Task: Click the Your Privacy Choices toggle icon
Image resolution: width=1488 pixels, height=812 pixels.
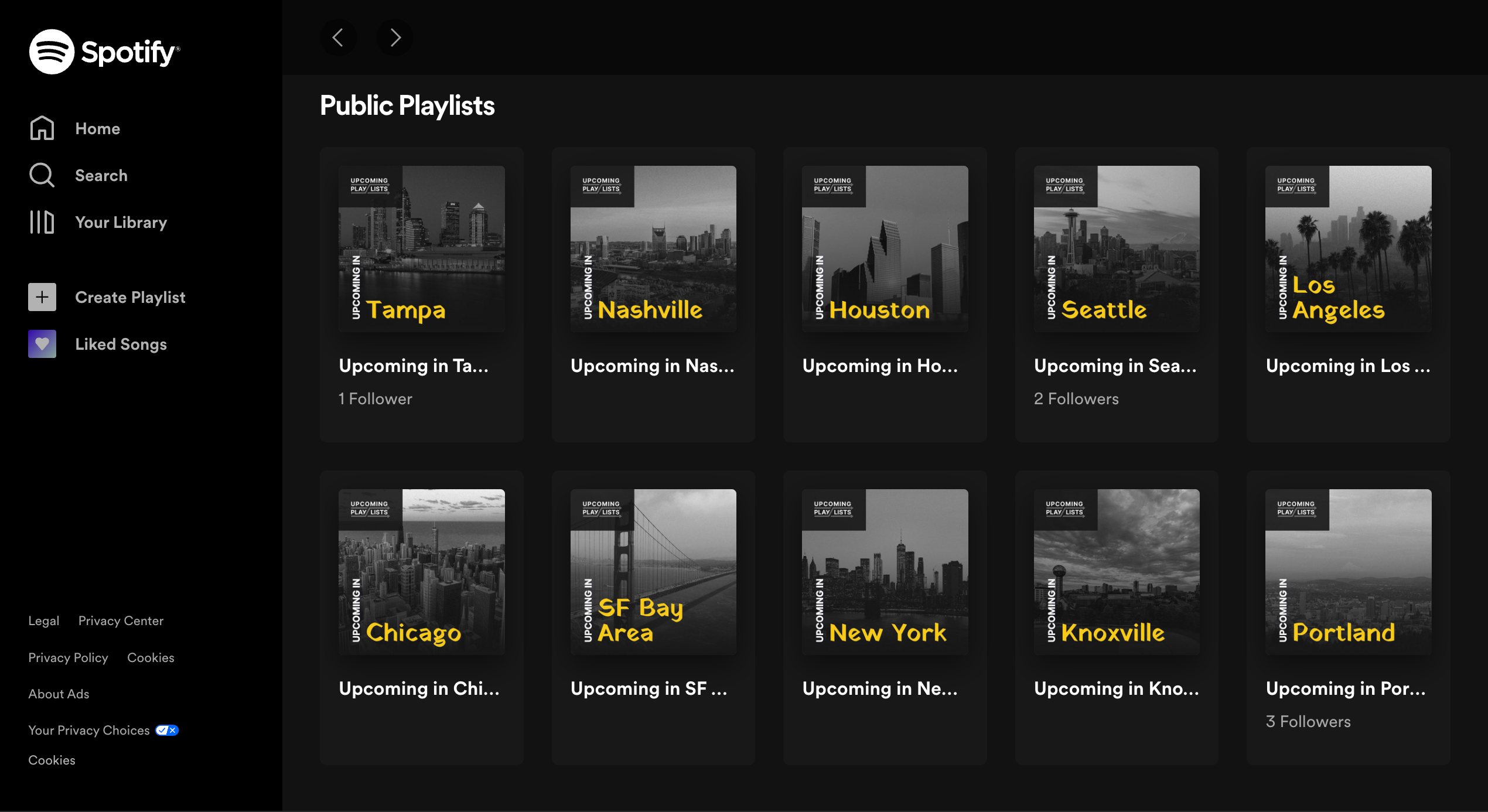Action: pyautogui.click(x=167, y=730)
